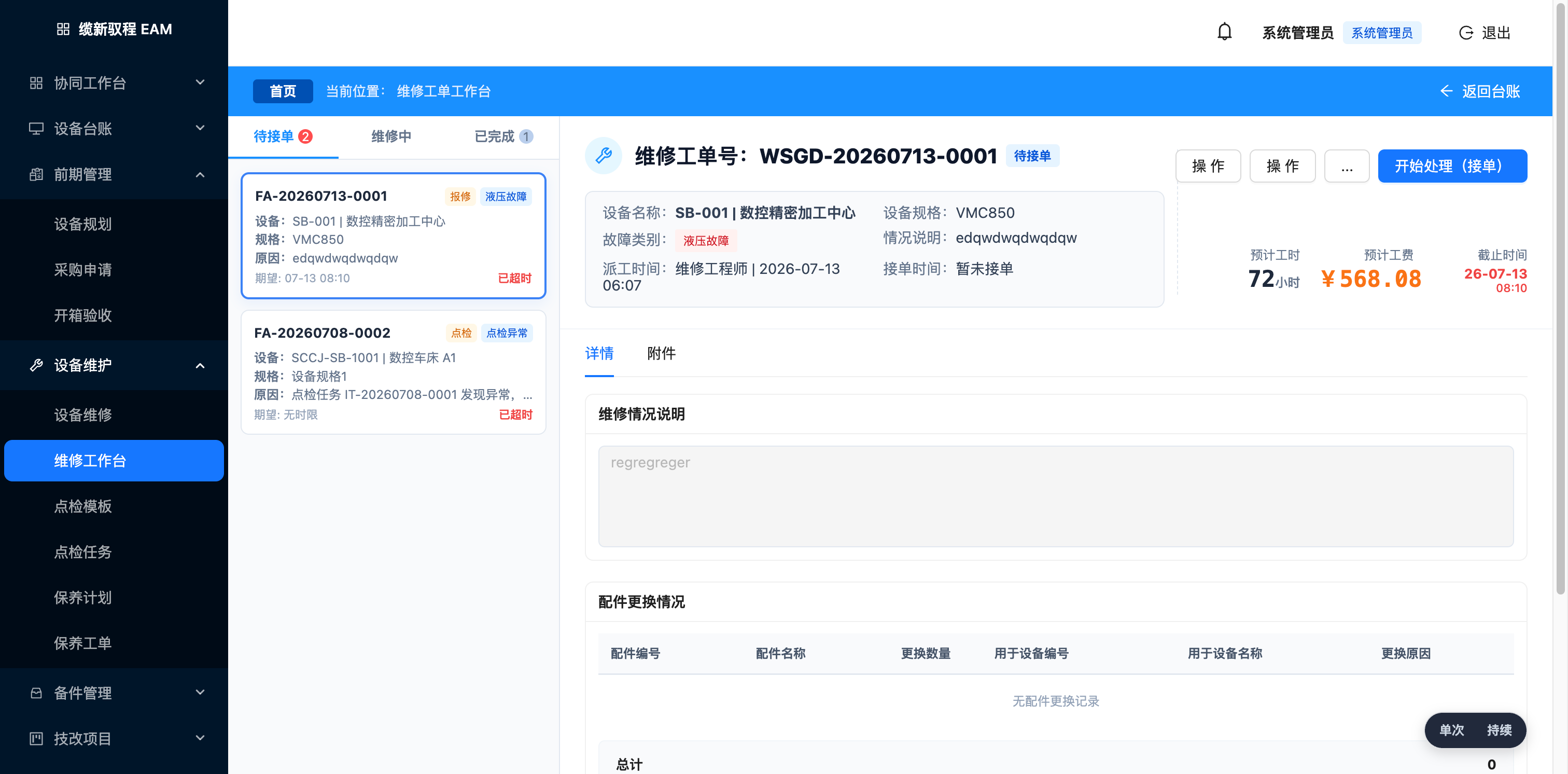Click the 返回台账 link
This screenshot has height=774, width=1568.
(x=1480, y=91)
